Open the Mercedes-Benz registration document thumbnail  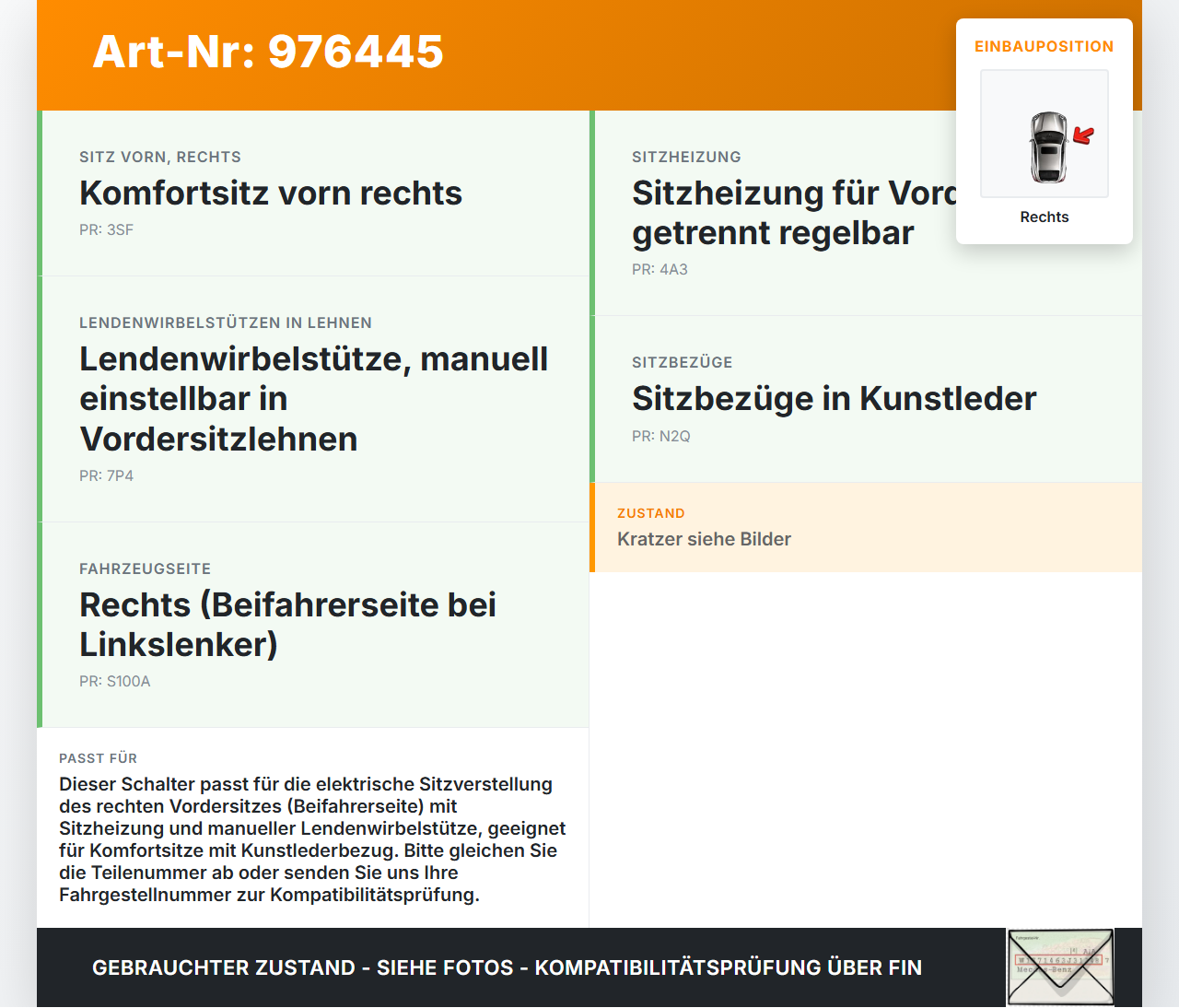[x=1060, y=967]
